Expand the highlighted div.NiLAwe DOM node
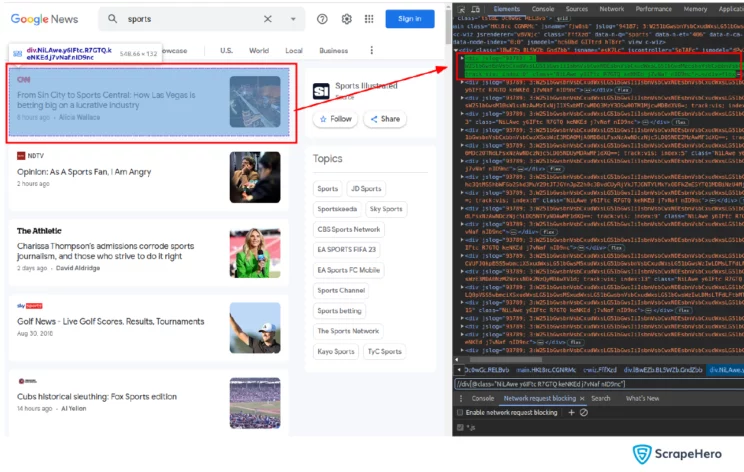Viewport: 744px width, 472px height. 462,58
